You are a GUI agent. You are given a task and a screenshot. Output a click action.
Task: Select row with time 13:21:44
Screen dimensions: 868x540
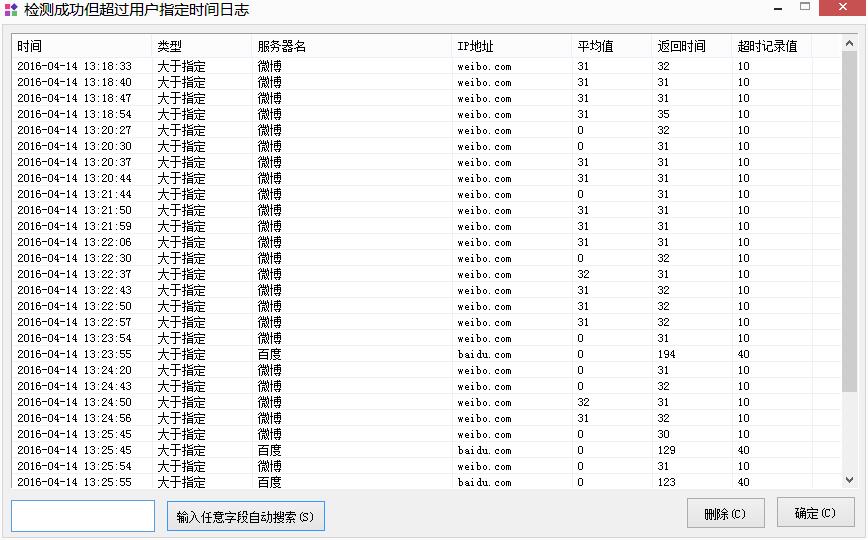click(x=426, y=194)
